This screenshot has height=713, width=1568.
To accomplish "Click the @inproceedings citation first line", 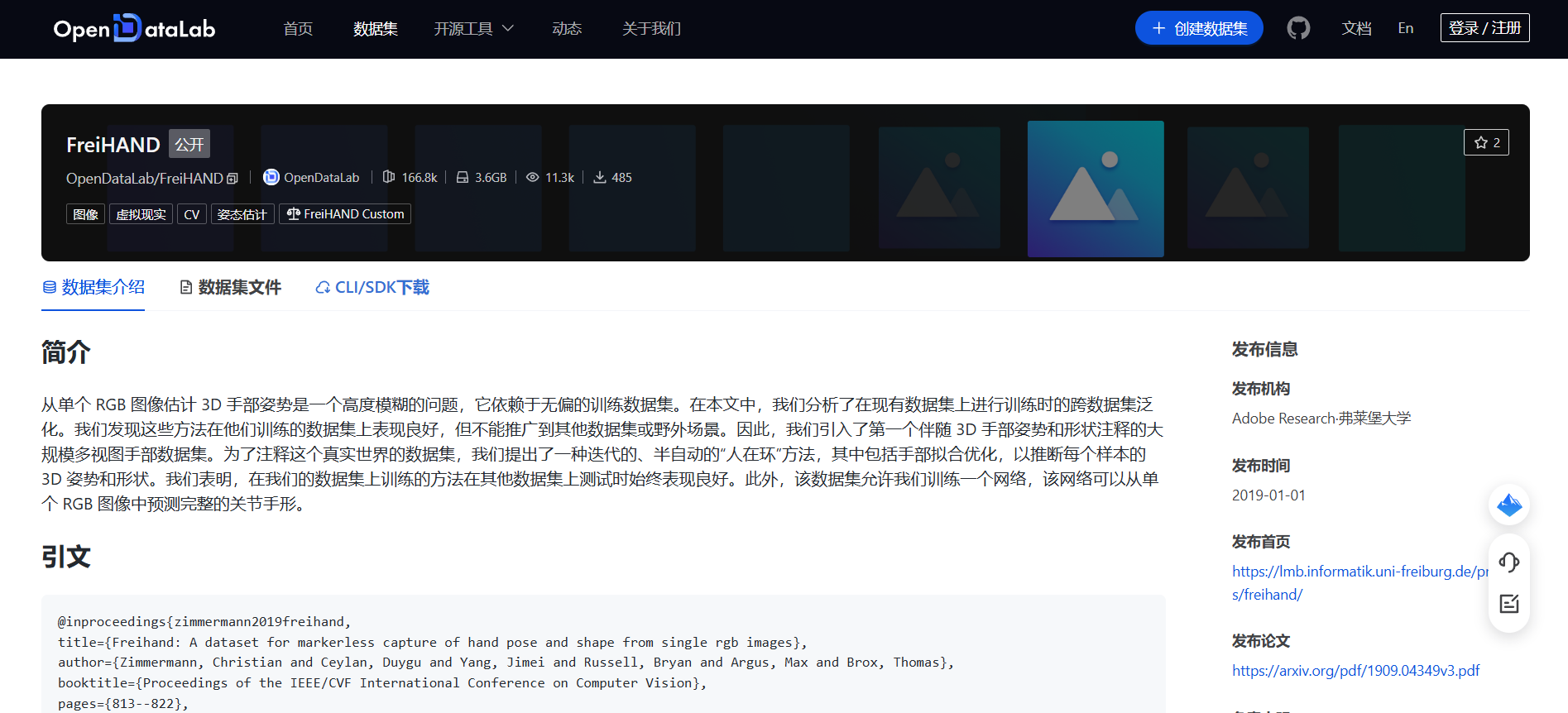I will point(204,622).
